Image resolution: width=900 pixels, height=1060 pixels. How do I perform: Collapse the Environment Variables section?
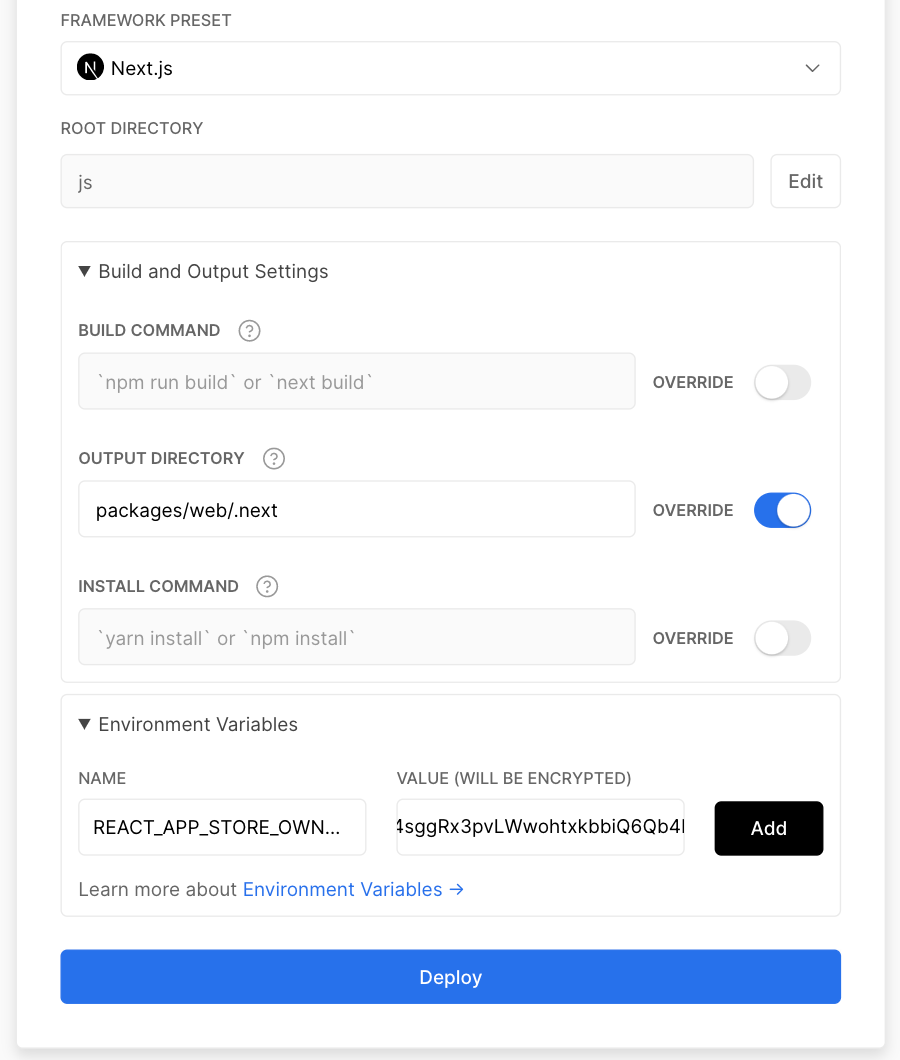tap(188, 725)
